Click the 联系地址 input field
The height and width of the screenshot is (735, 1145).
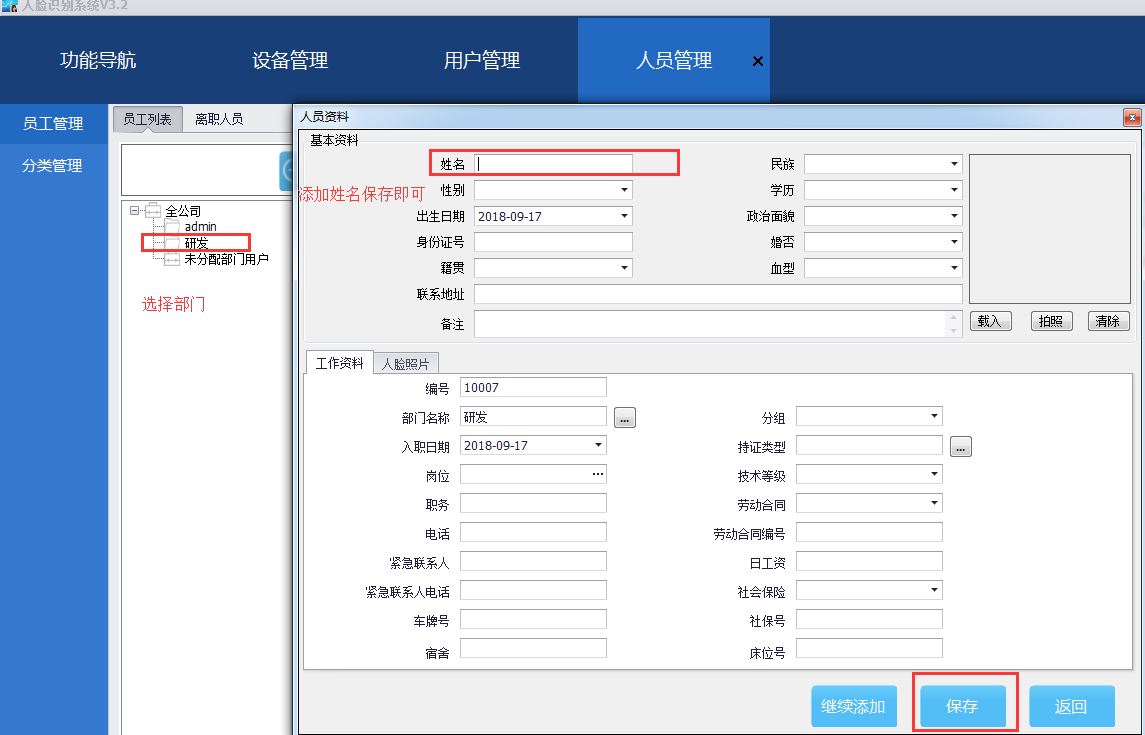point(719,294)
